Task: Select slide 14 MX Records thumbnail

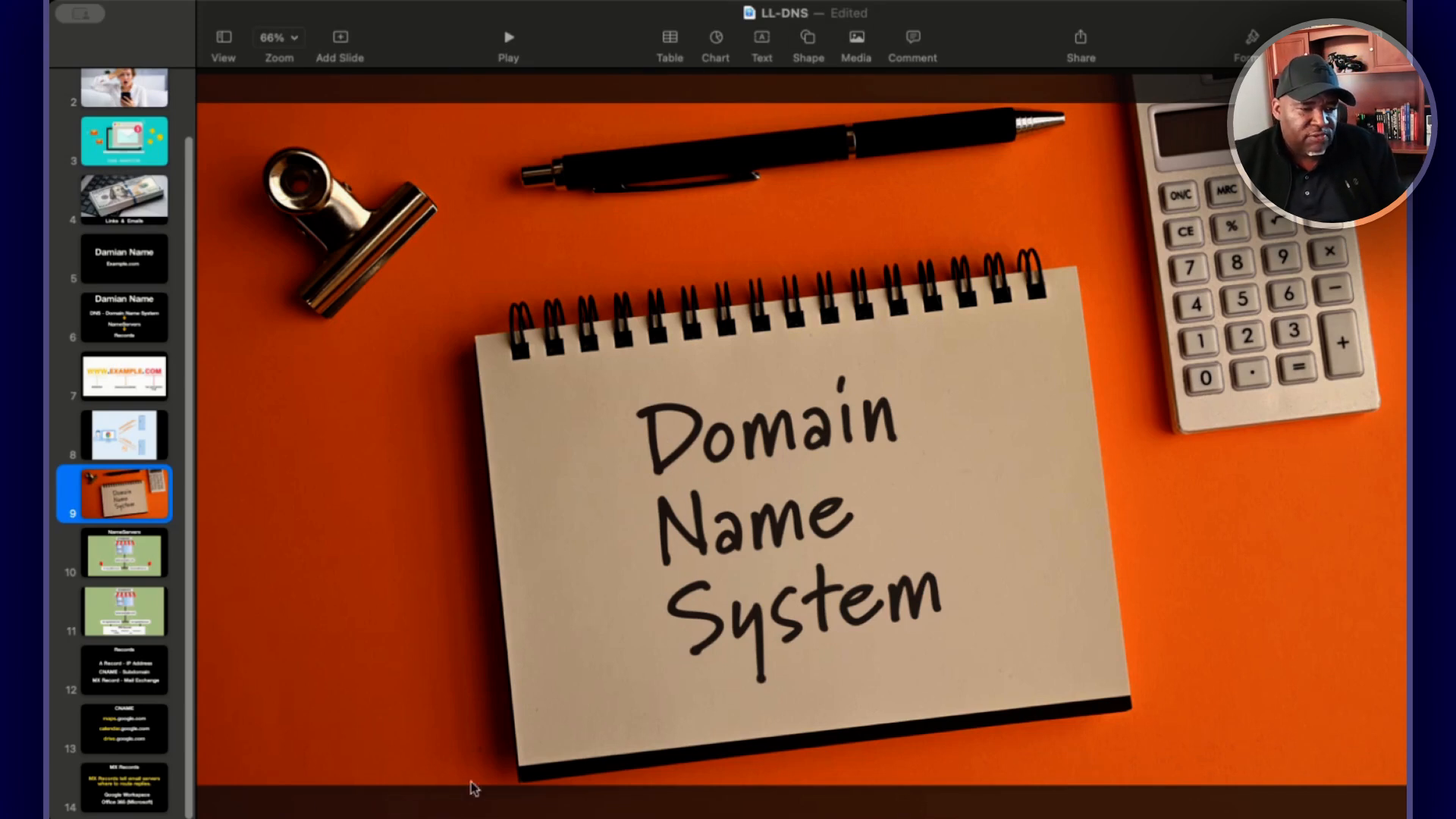Action: (124, 787)
